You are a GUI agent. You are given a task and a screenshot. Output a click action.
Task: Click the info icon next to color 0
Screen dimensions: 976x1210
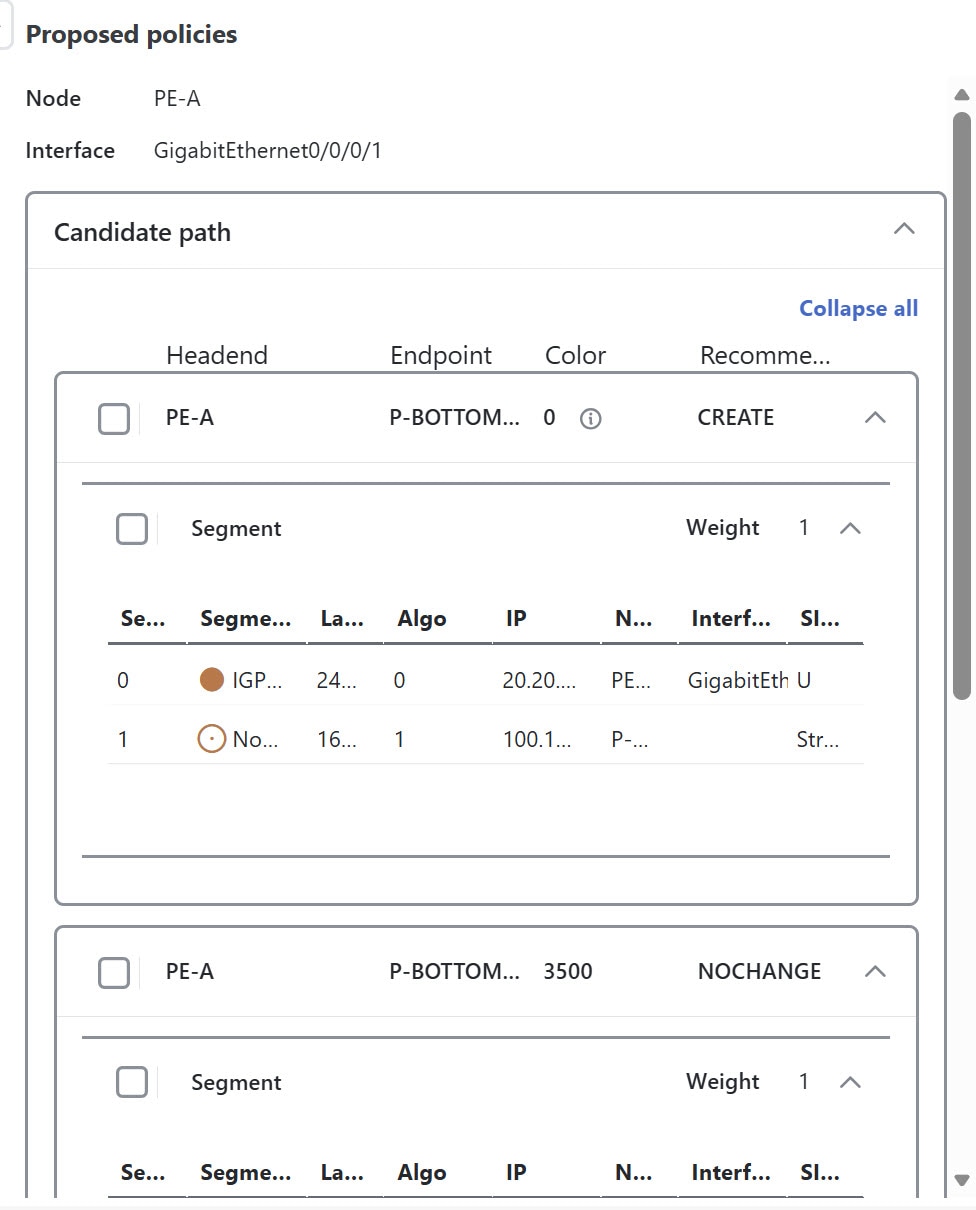(590, 418)
